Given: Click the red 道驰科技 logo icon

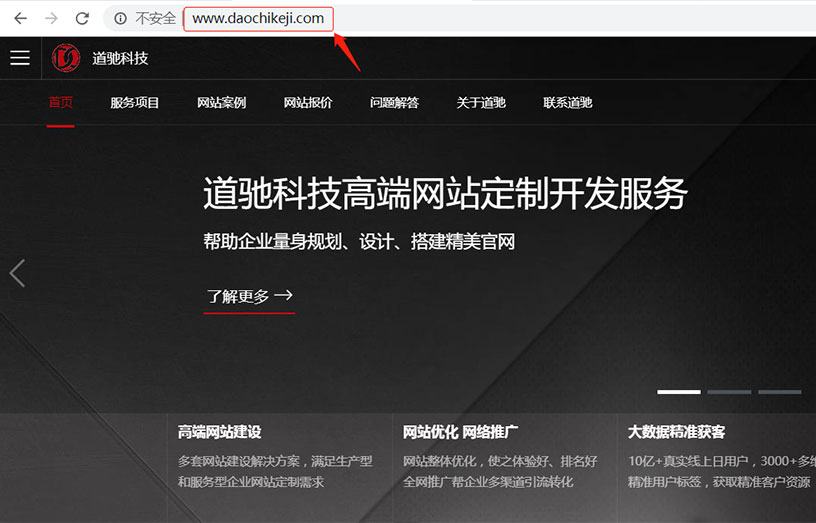Looking at the screenshot, I should click(x=66, y=58).
